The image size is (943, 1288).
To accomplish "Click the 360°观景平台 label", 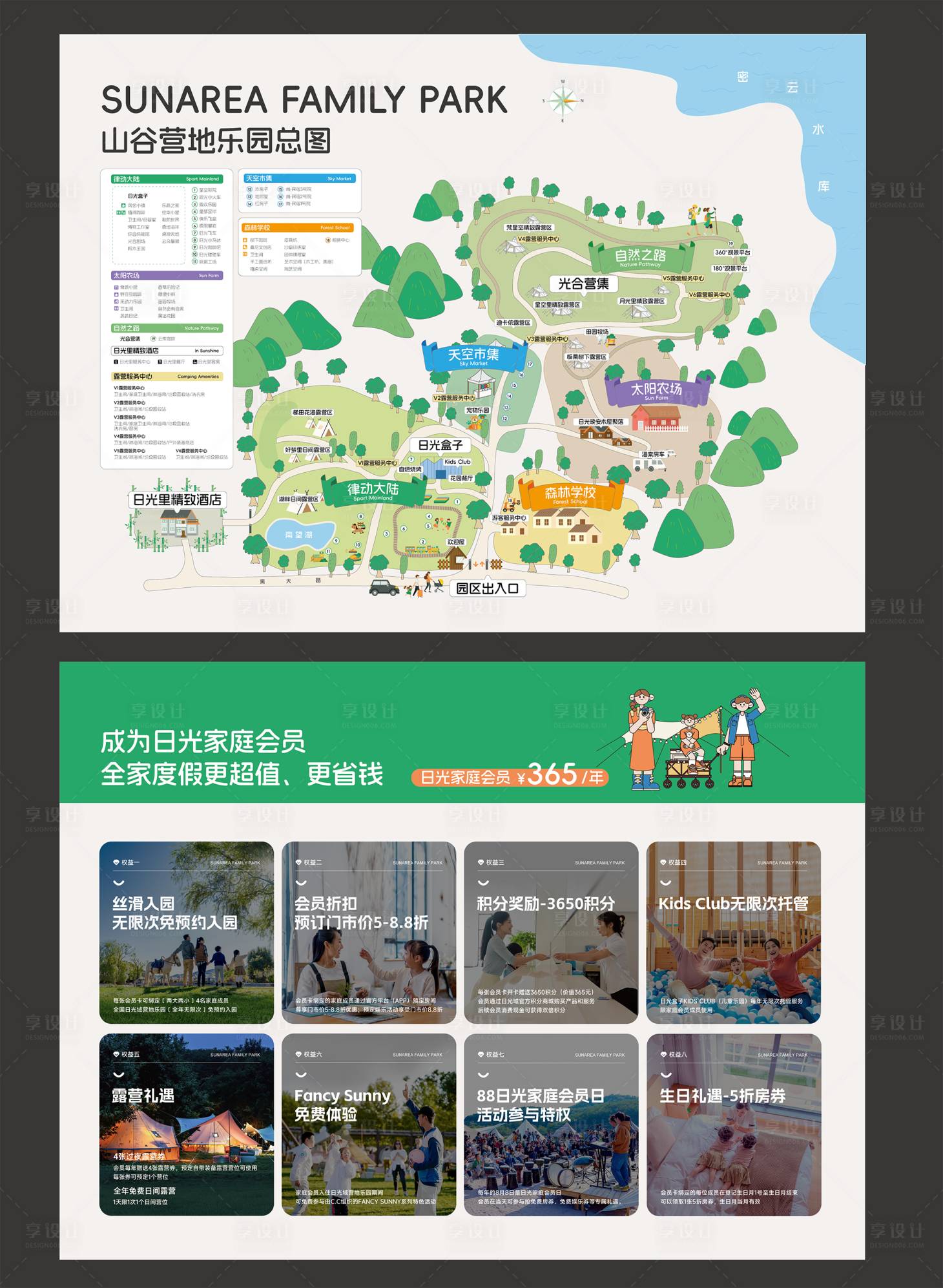I will coord(732,253).
